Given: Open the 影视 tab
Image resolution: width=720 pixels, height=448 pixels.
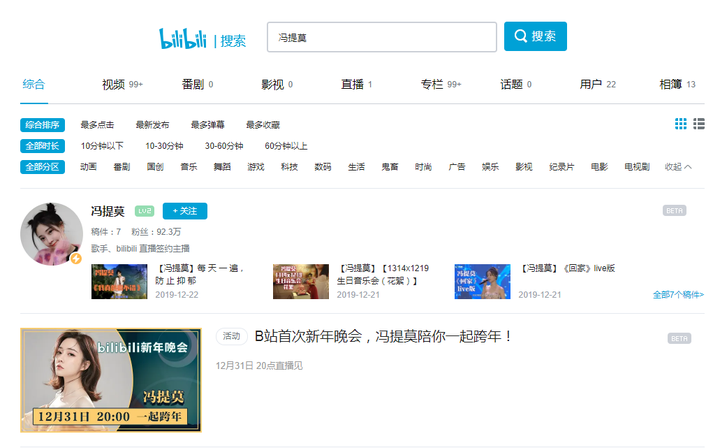Looking at the screenshot, I should pyautogui.click(x=277, y=84).
